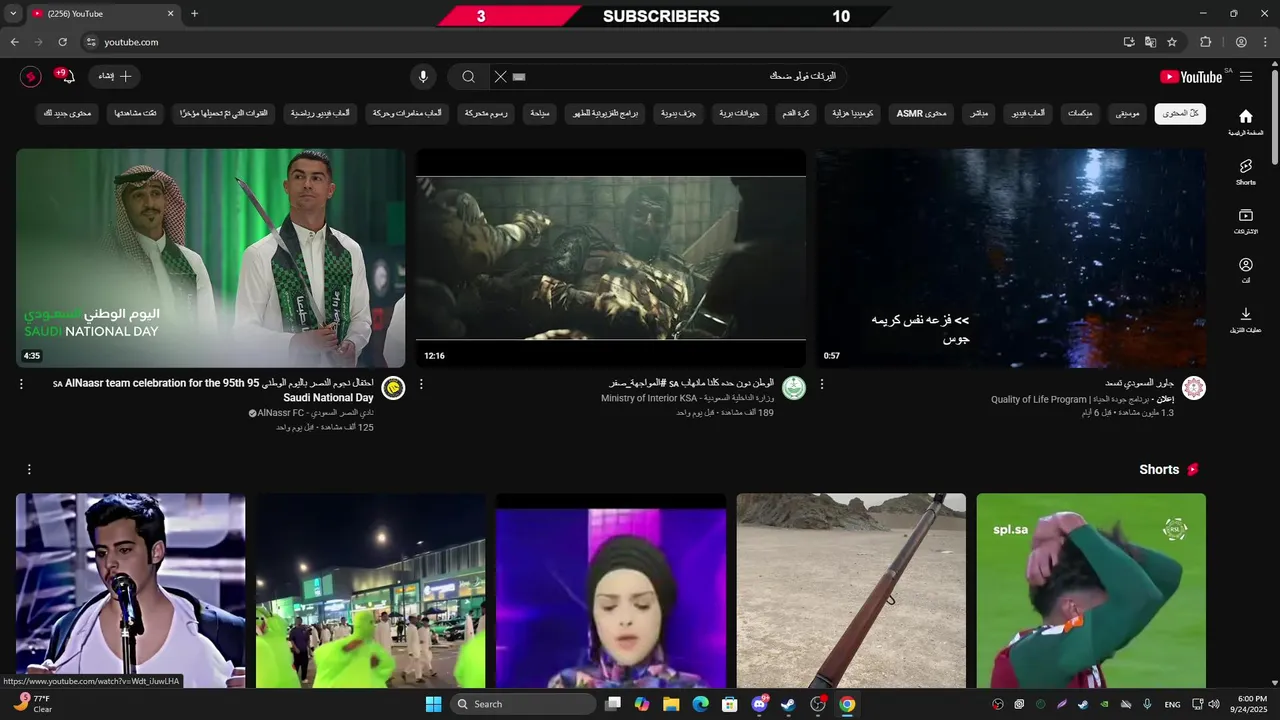Image resolution: width=1280 pixels, height=720 pixels.
Task: Open Discord from the taskbar
Action: [759, 704]
